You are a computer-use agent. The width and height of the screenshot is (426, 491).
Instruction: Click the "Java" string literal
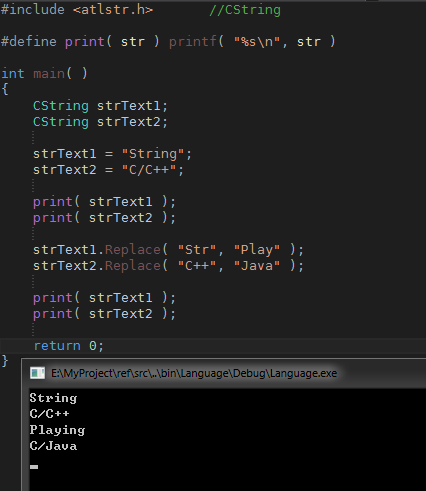[x=257, y=266]
